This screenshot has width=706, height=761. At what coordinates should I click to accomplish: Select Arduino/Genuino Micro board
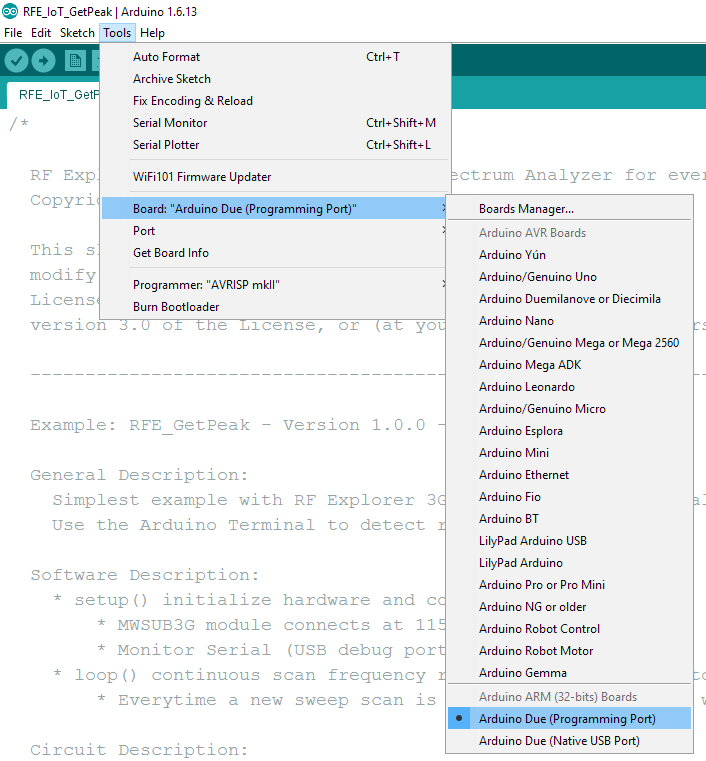click(570, 409)
